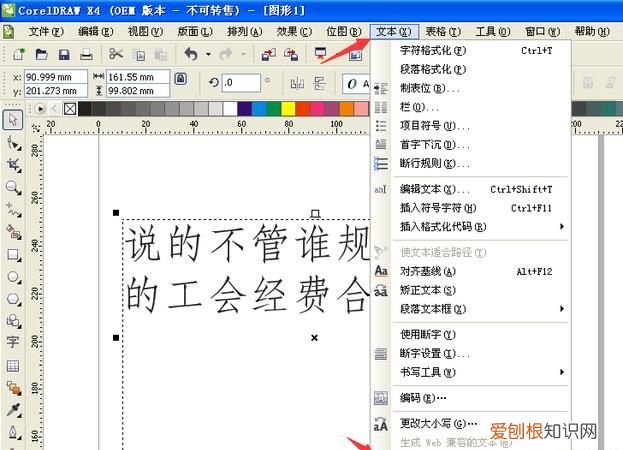Click the mirror horizontally button

tap(297, 83)
